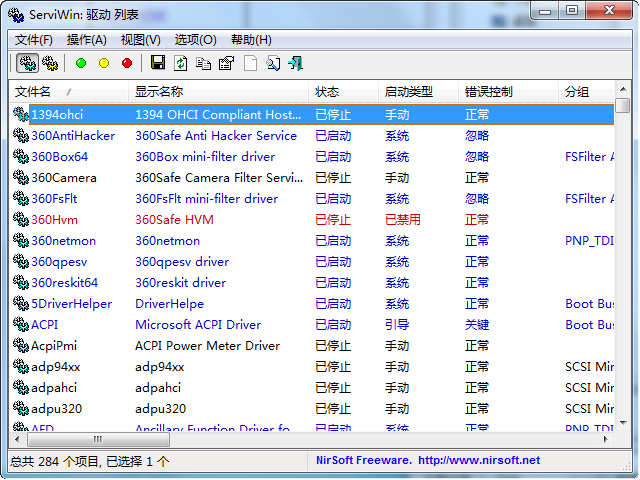Open the 文件(F) menu
Screen dimensions: 640x480
point(34,40)
